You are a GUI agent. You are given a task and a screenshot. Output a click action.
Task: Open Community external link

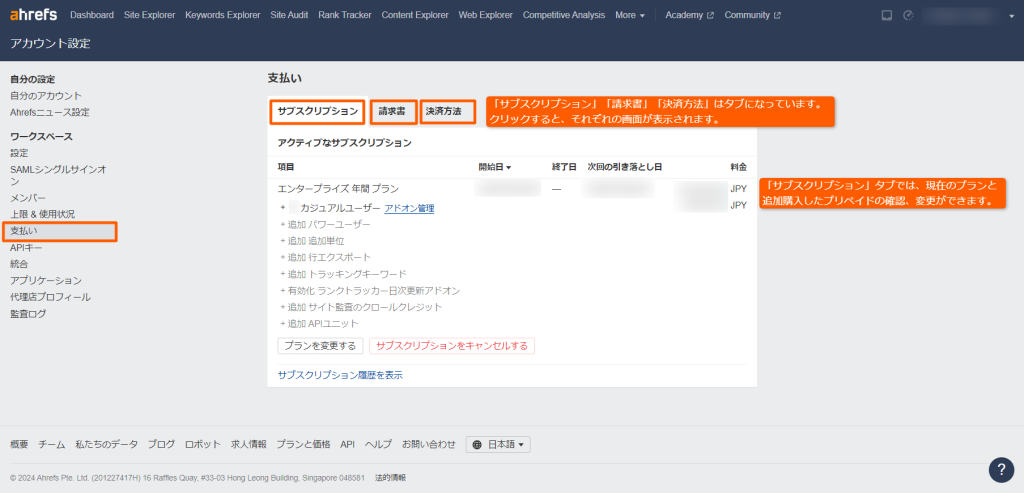[x=752, y=15]
